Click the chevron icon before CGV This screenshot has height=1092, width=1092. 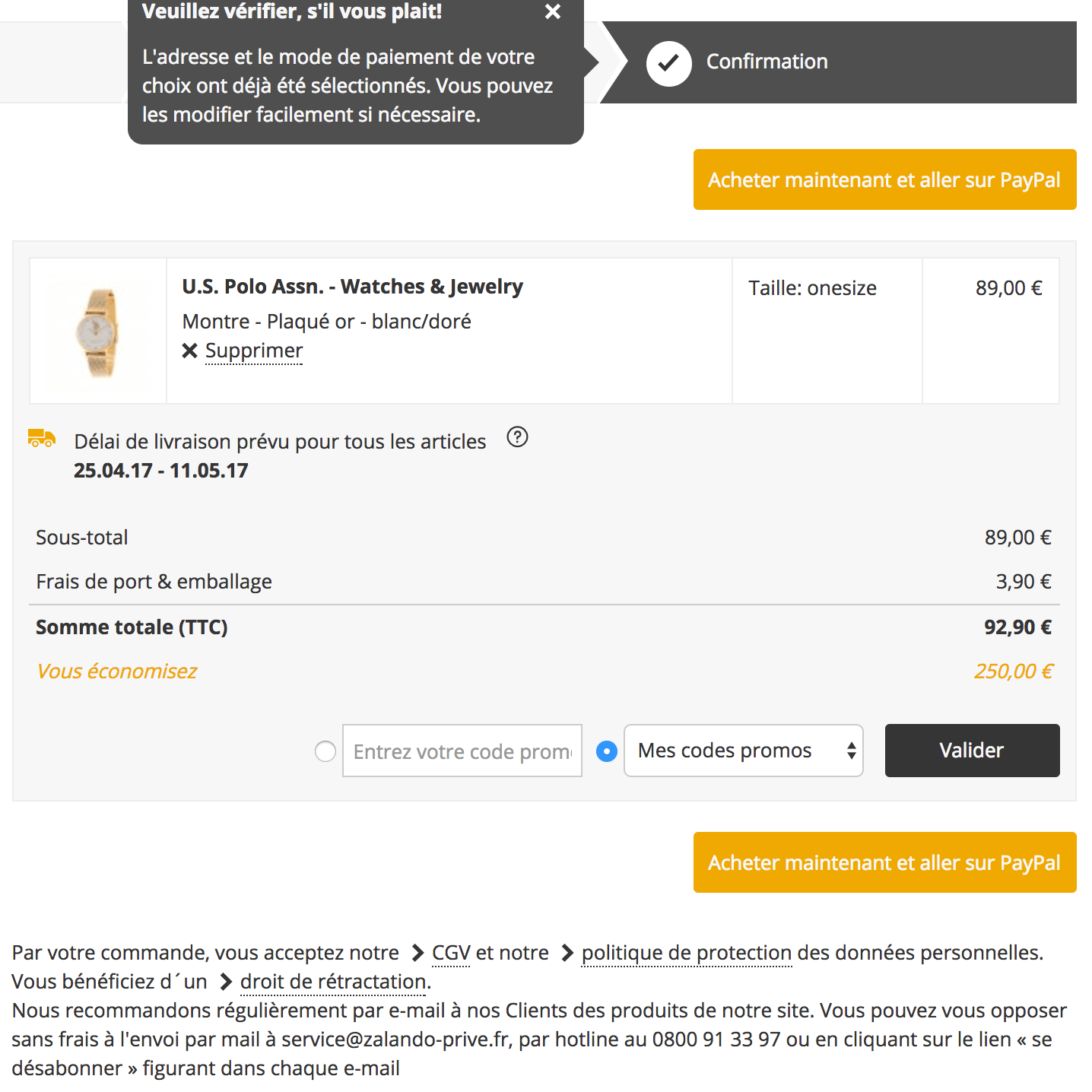(x=417, y=952)
